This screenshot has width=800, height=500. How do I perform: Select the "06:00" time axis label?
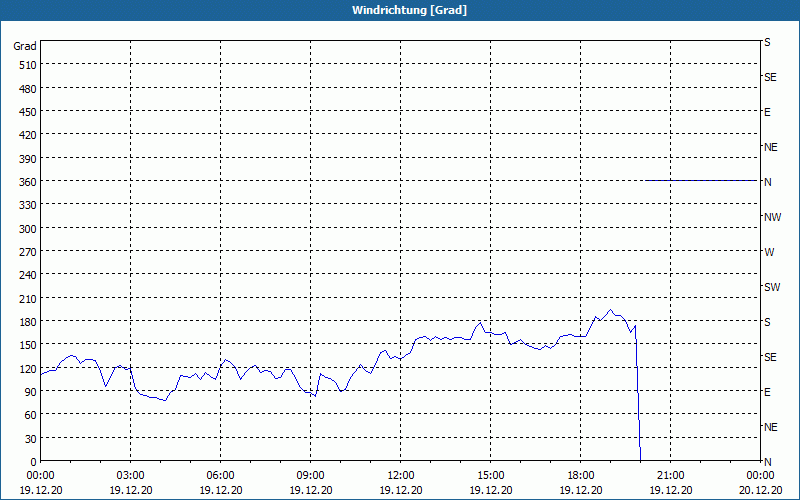point(220,476)
